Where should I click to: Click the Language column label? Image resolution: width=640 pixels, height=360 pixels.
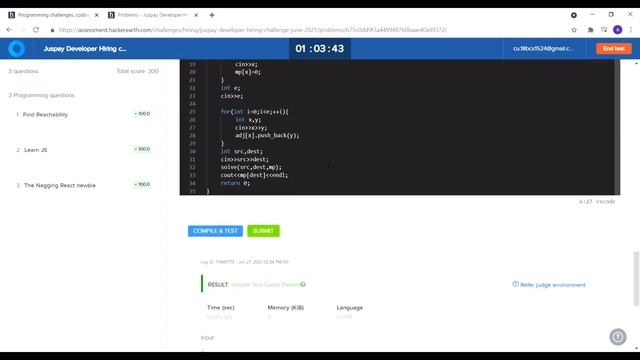(350, 308)
